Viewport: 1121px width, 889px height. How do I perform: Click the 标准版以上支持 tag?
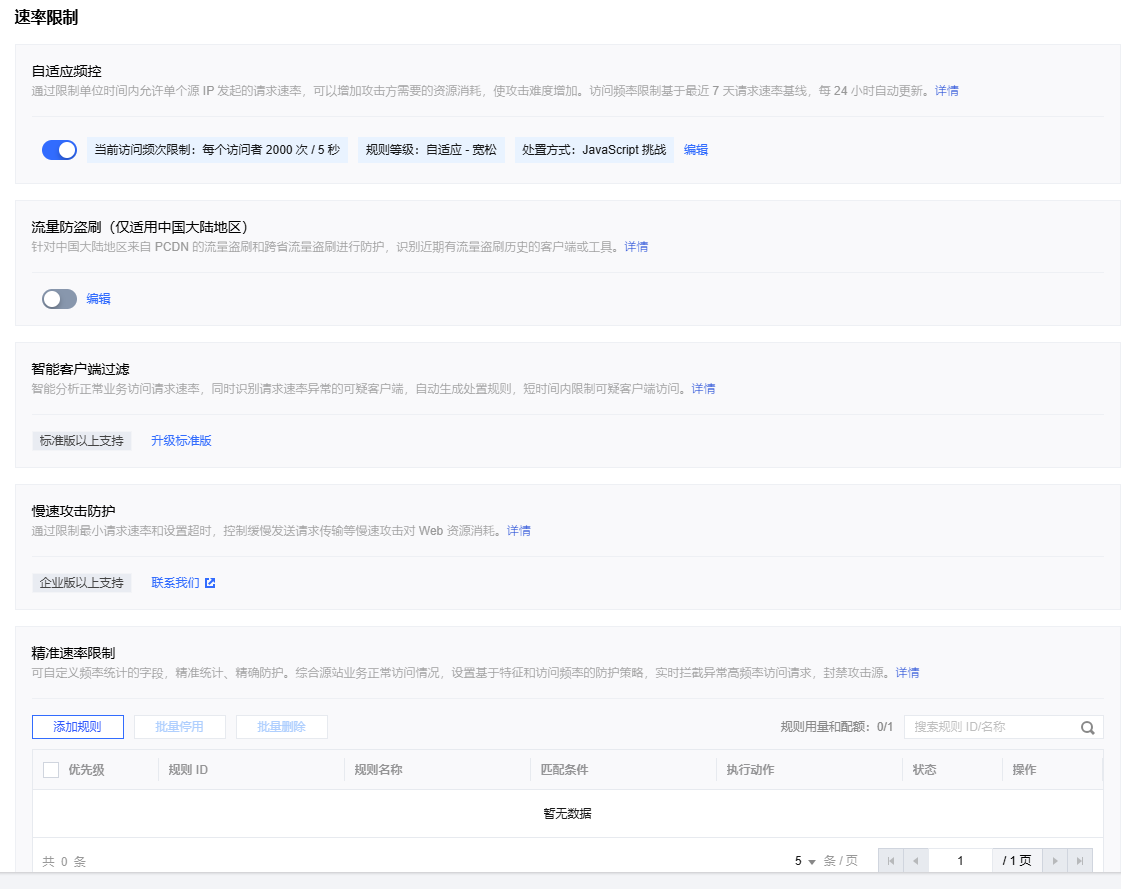[x=82, y=441]
